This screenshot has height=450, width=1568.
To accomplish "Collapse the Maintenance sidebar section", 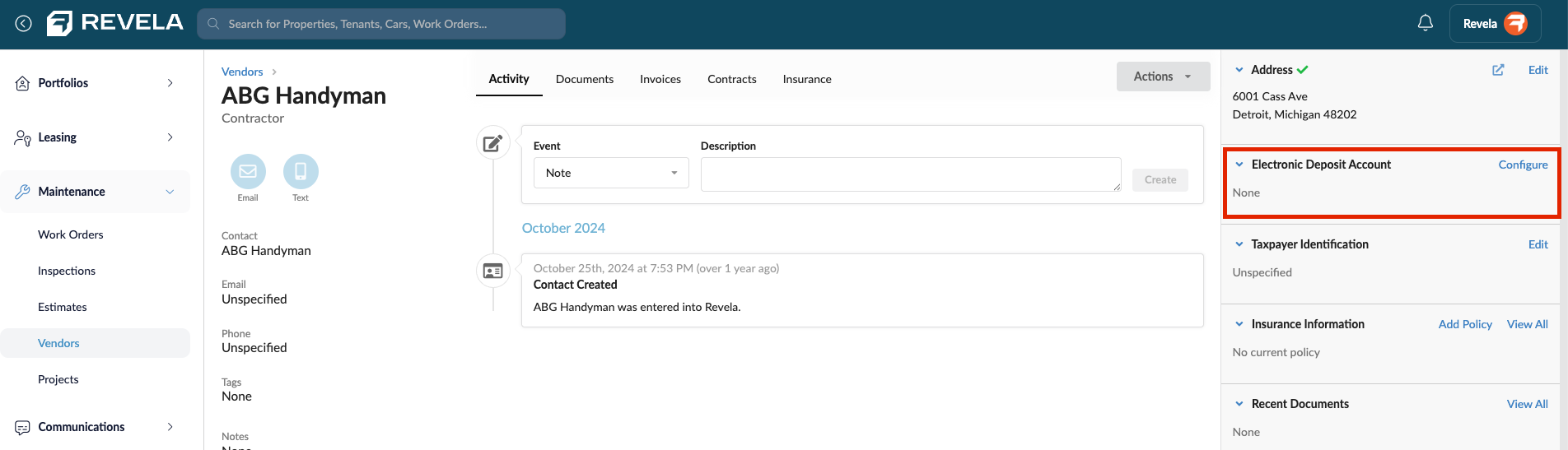I will (x=170, y=192).
